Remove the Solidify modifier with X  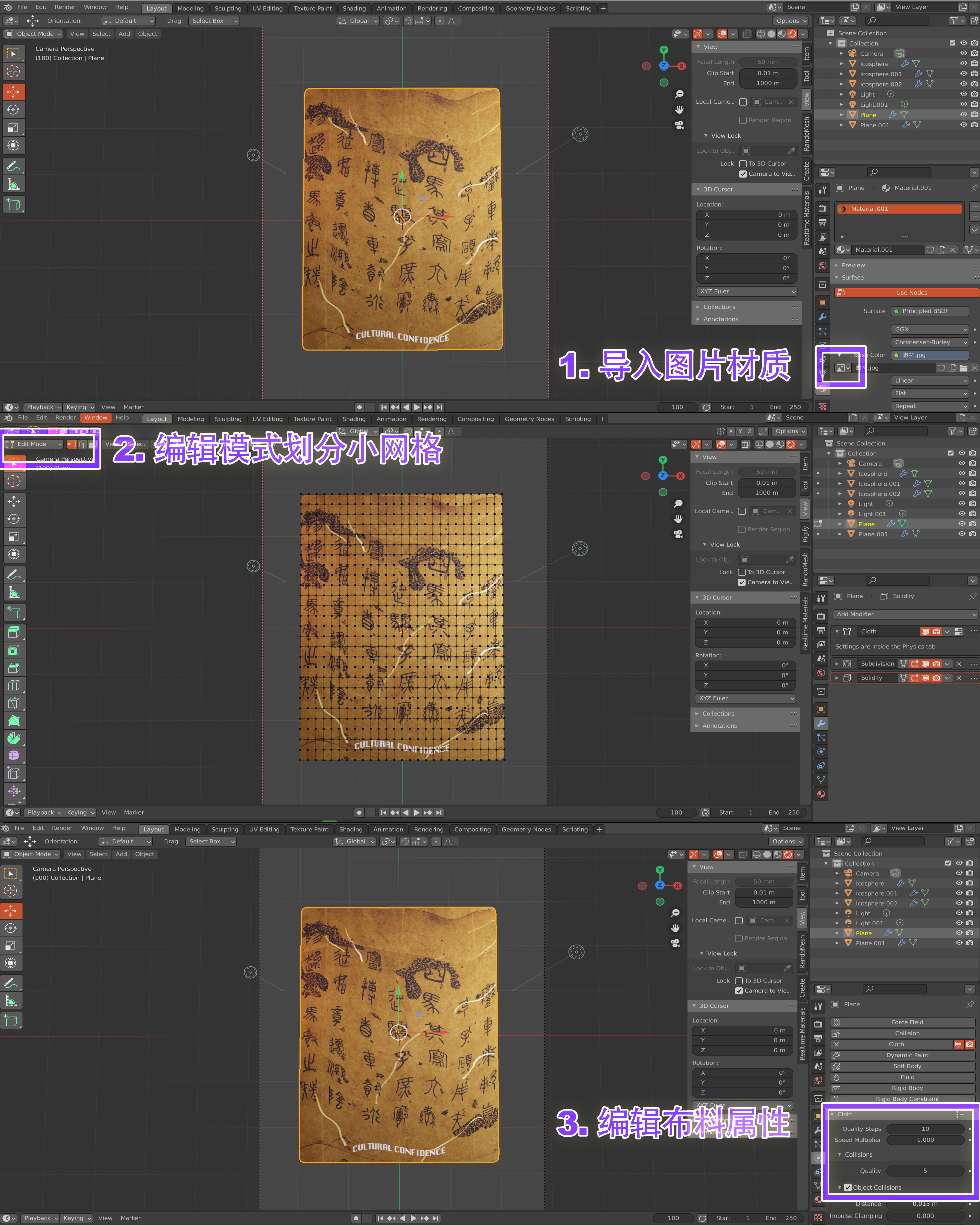click(x=958, y=678)
